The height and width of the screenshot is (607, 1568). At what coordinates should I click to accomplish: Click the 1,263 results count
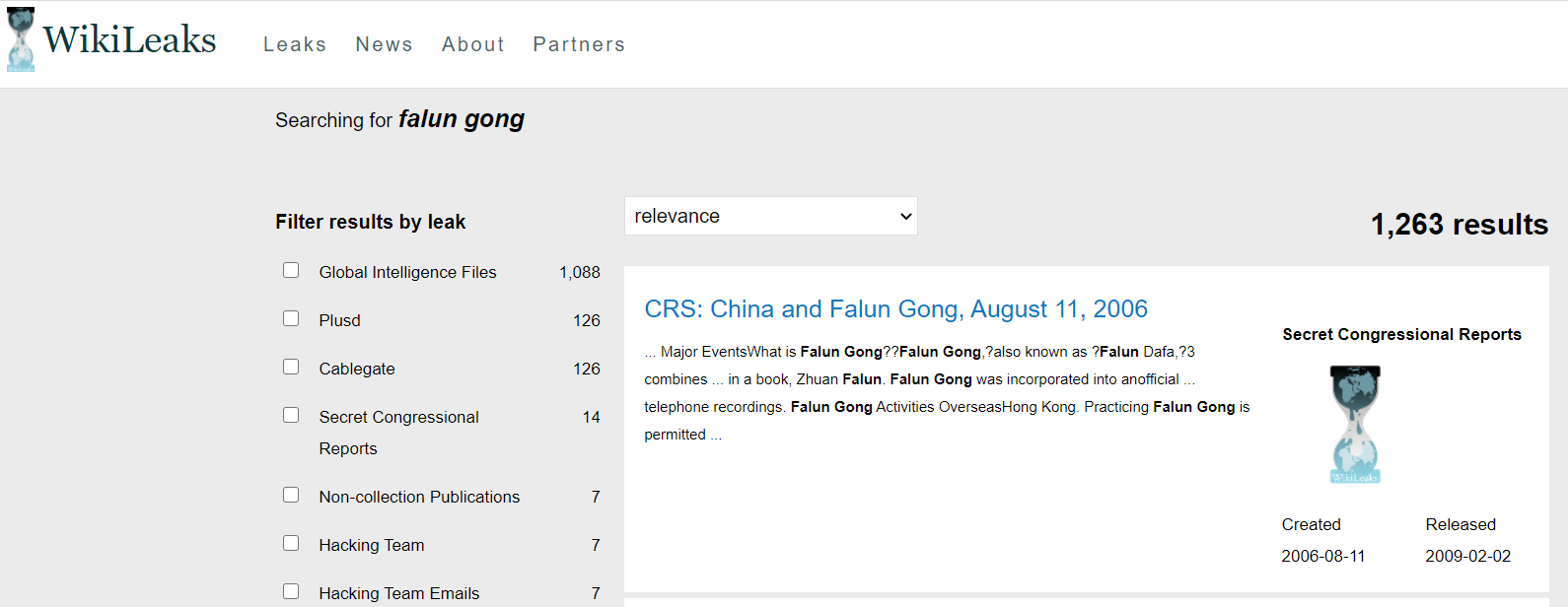[1460, 225]
